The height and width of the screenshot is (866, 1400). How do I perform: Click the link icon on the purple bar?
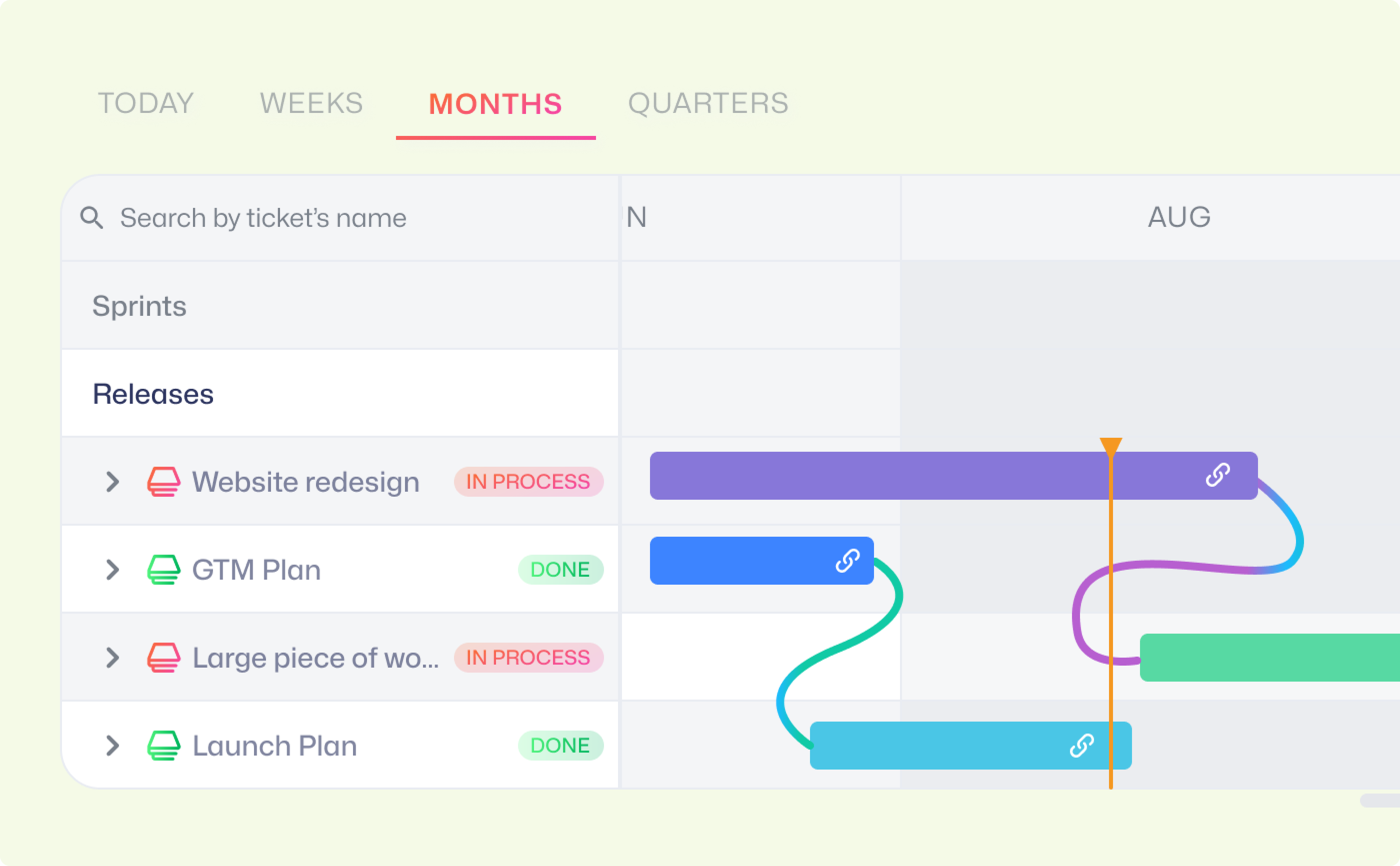[x=1218, y=475]
